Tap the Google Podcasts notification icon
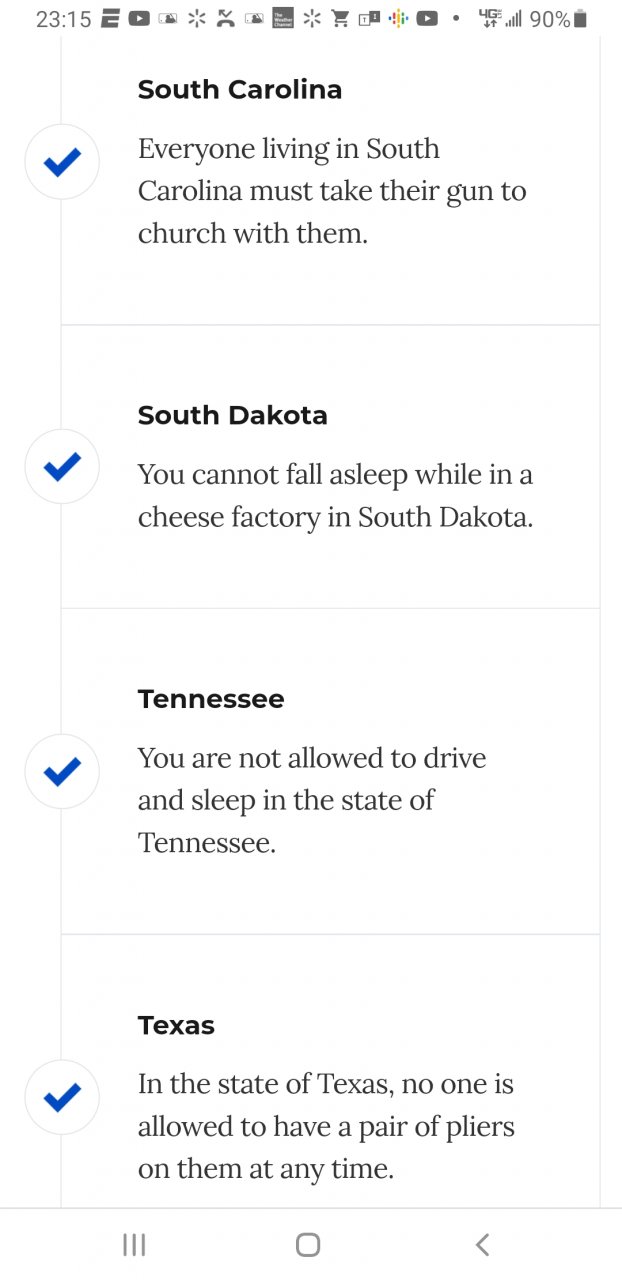This screenshot has height=1280, width=622. click(x=399, y=18)
